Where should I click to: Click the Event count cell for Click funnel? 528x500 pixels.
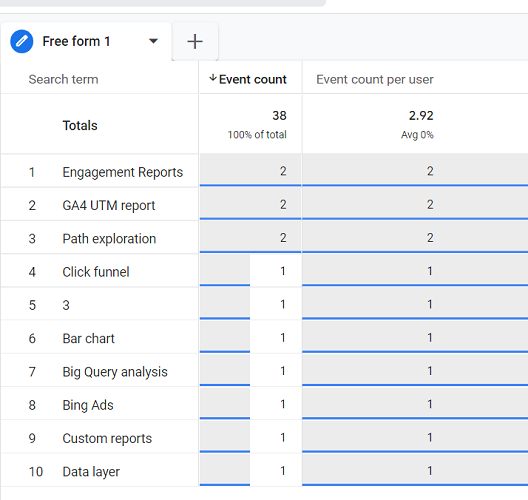250,270
